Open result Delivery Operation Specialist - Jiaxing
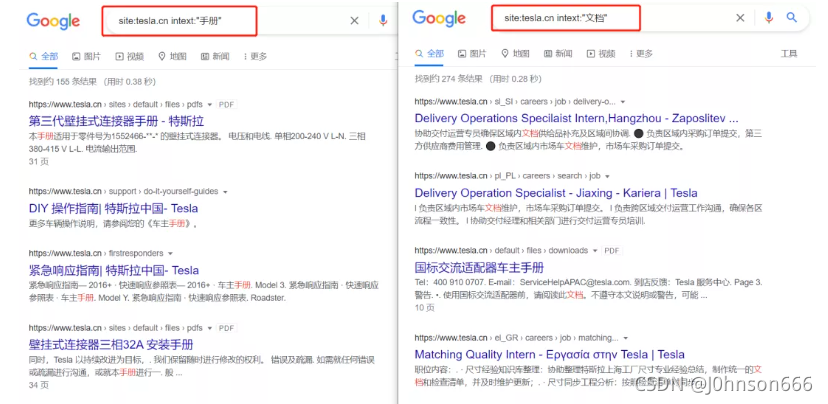 tap(556, 193)
